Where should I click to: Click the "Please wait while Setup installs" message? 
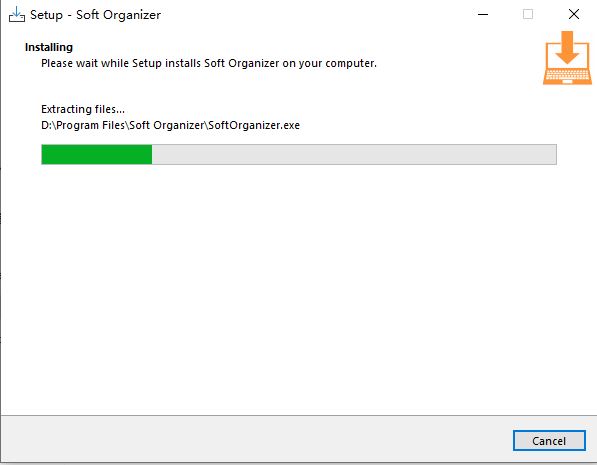click(209, 63)
